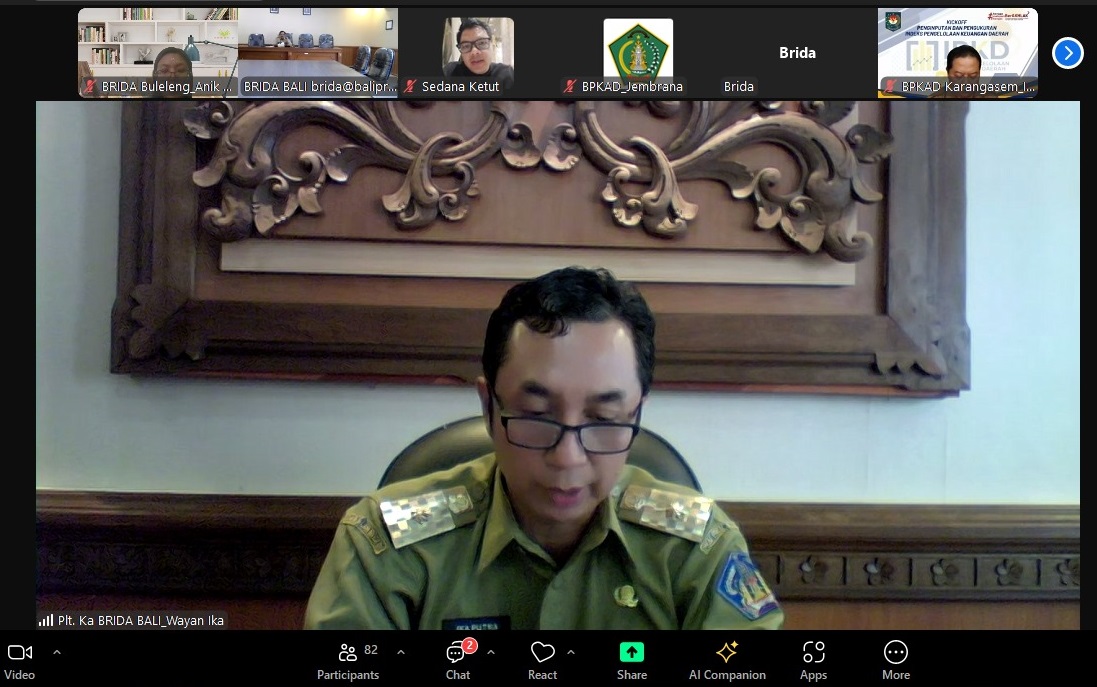Image resolution: width=1097 pixels, height=687 pixels.
Task: Click the muted mic icon for BRIDA Buleleng_Anik
Action: 90,87
